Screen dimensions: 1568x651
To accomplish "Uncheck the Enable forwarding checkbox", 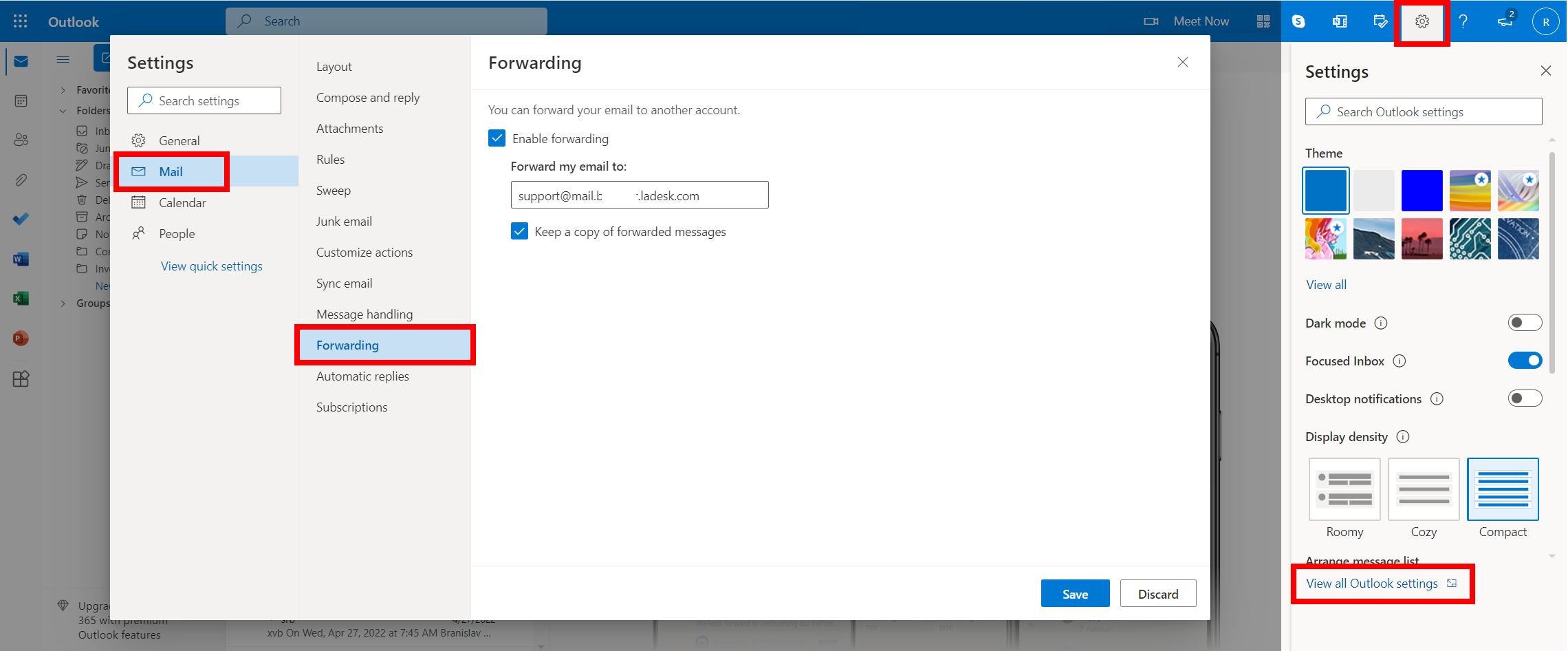I will point(497,138).
